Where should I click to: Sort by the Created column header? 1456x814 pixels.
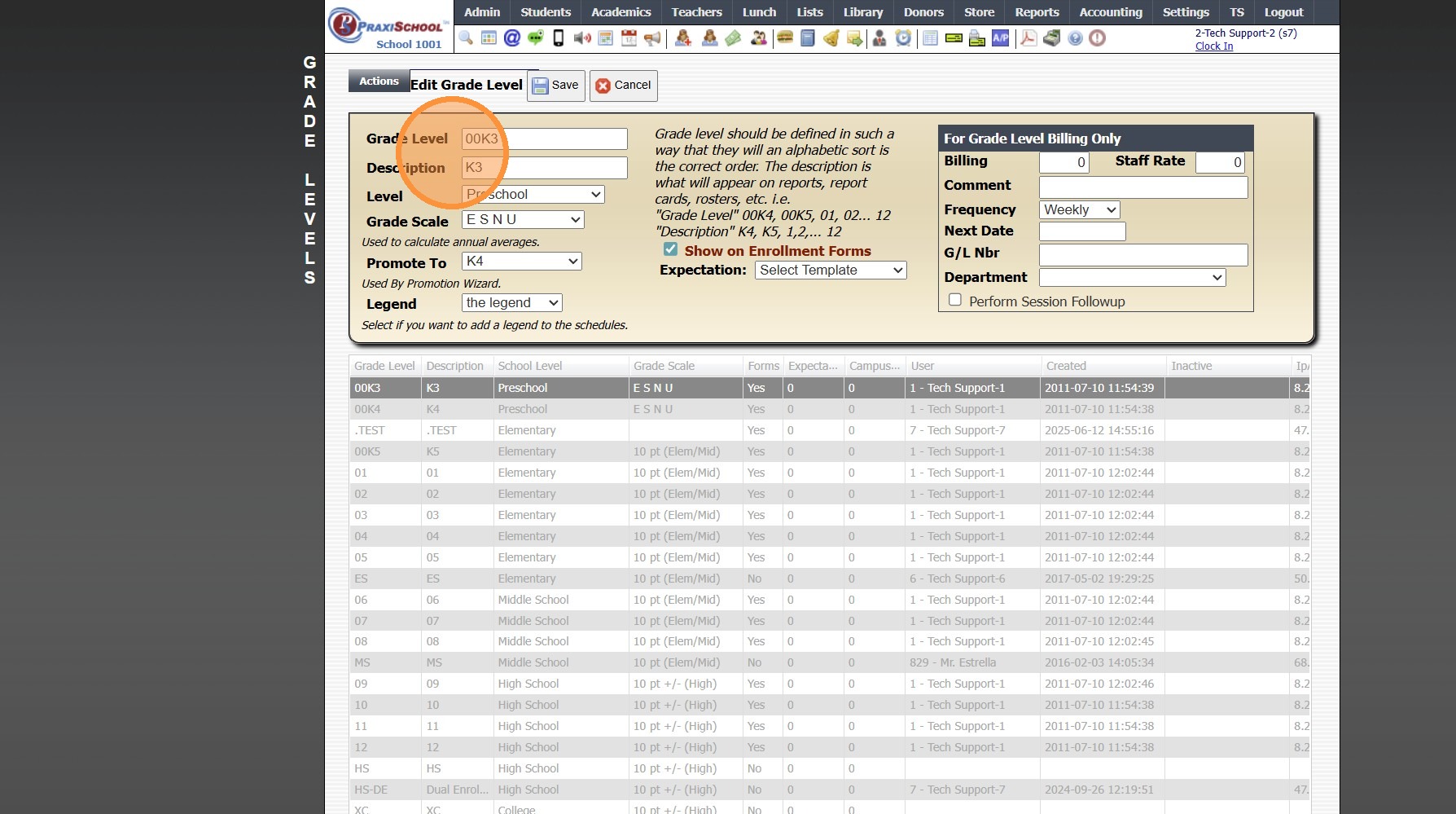coord(1103,366)
